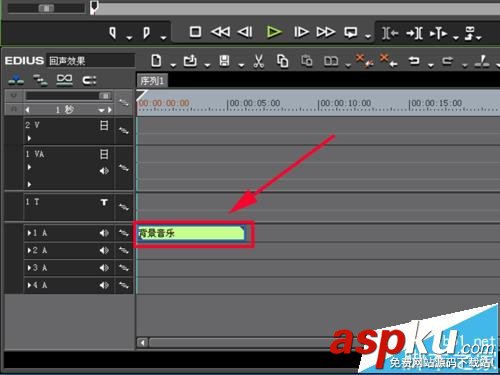Click the Copy icon in timeline toolbar
500x375 pixels.
(x=282, y=61)
